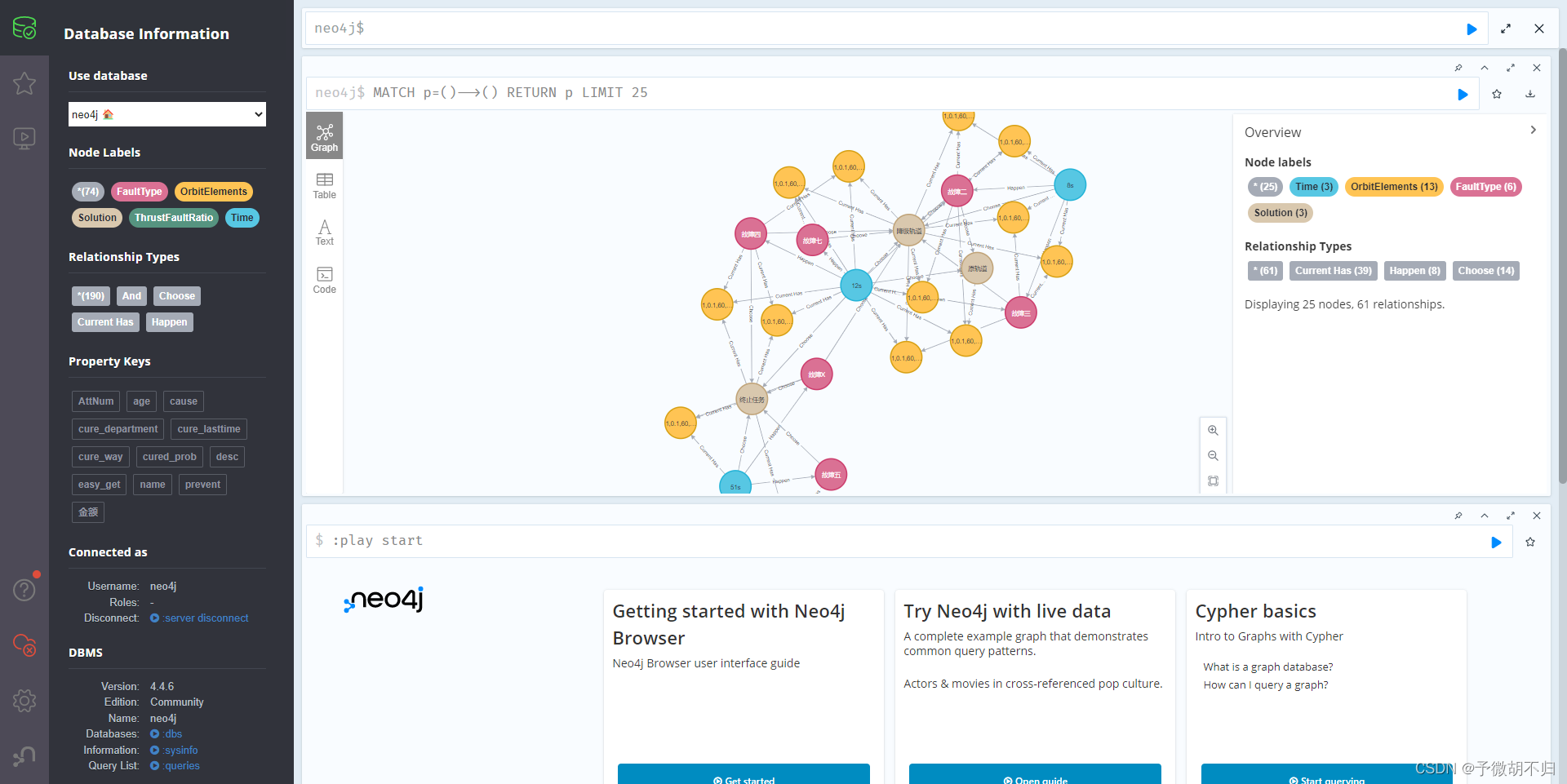The height and width of the screenshot is (784, 1567).
Task: Fullscreen the play start frame
Action: pyautogui.click(x=1511, y=516)
